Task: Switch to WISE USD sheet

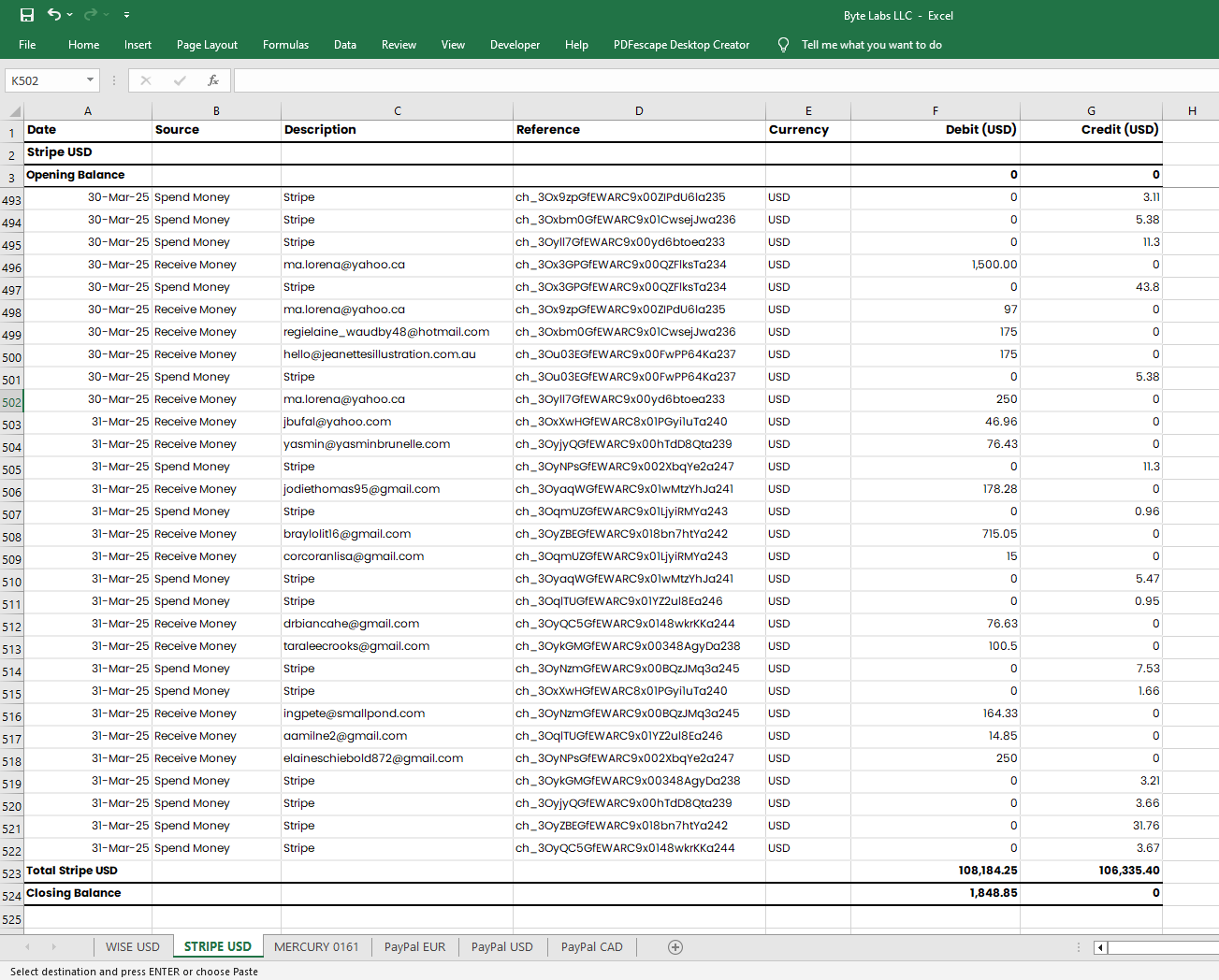Action: (133, 947)
